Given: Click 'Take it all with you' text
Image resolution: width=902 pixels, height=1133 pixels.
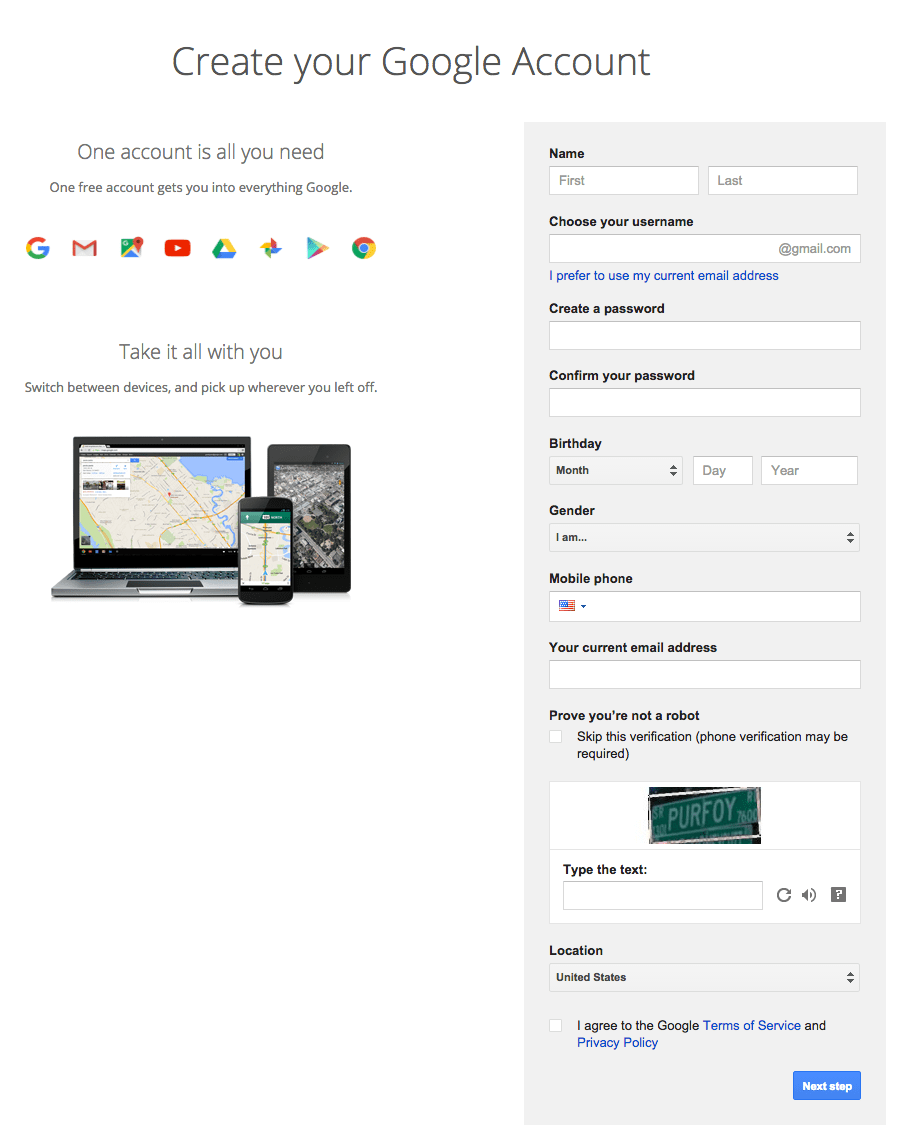Looking at the screenshot, I should point(200,352).
